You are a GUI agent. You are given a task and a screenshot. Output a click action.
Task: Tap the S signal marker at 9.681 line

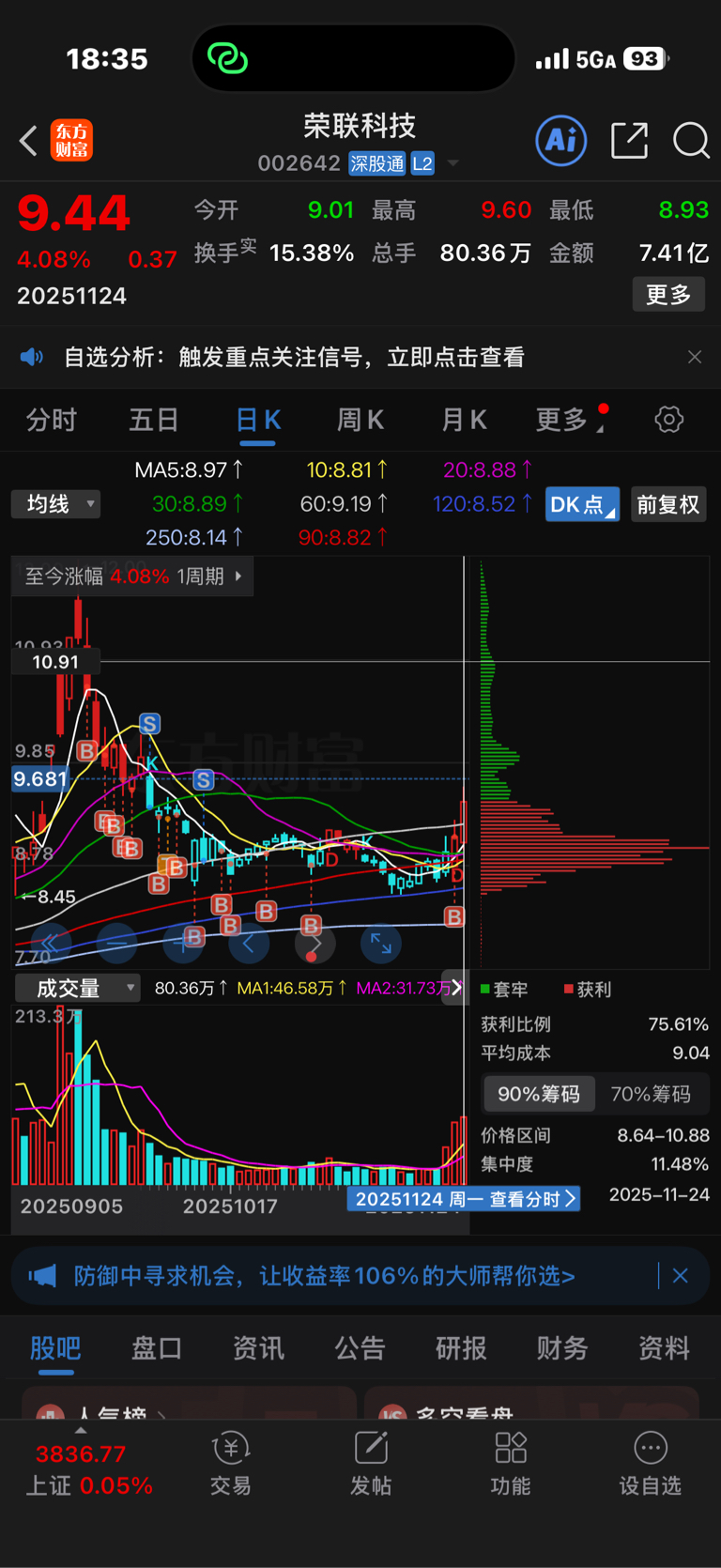click(x=203, y=779)
